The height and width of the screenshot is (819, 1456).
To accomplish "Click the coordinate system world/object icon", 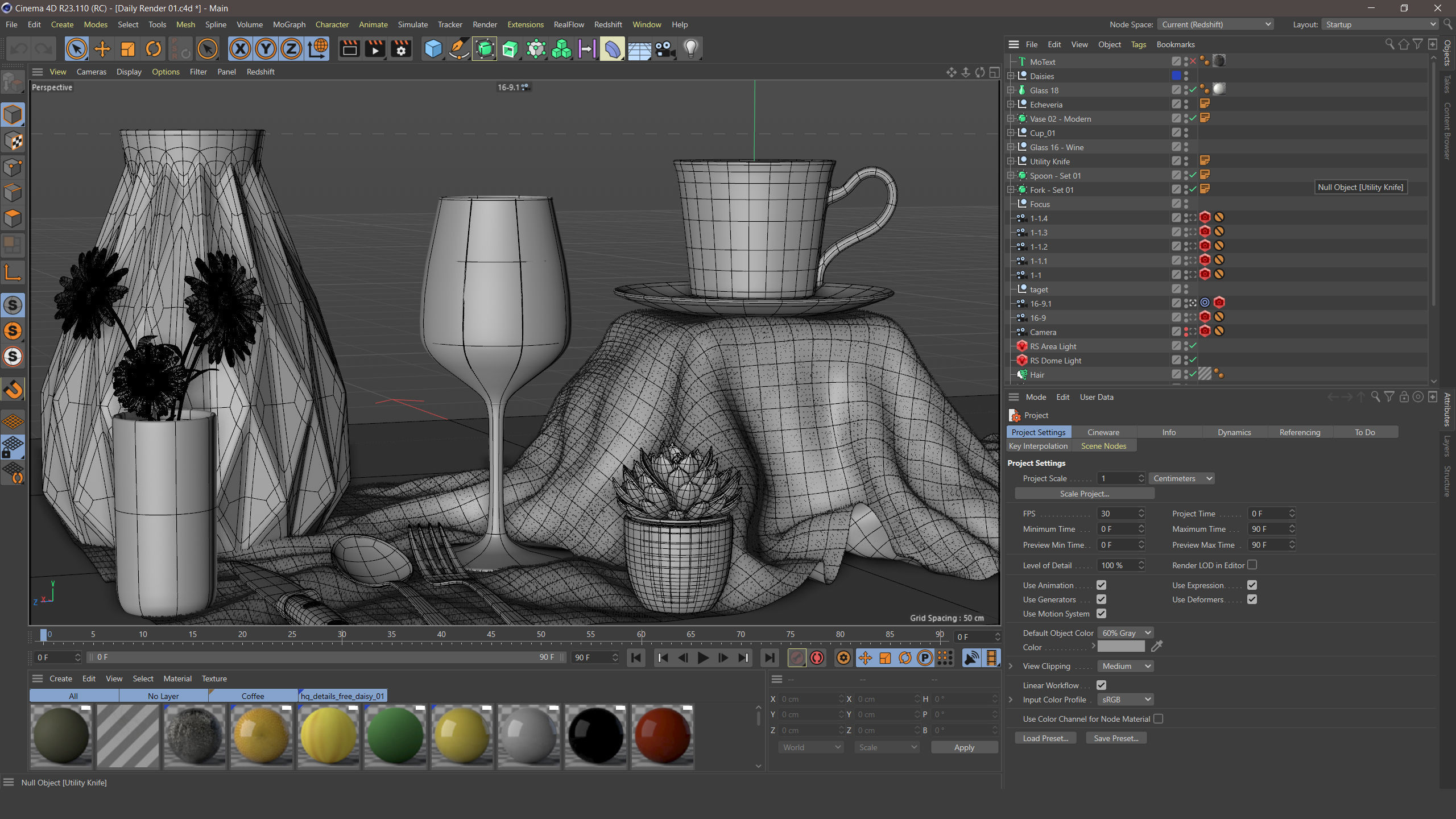I will point(317,49).
